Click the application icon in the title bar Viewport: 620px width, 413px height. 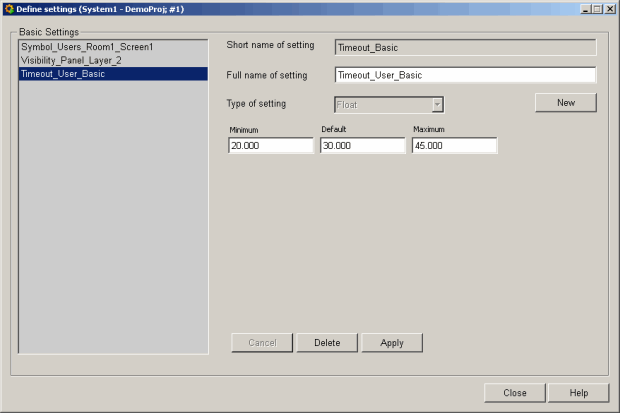pyautogui.click(x=9, y=9)
